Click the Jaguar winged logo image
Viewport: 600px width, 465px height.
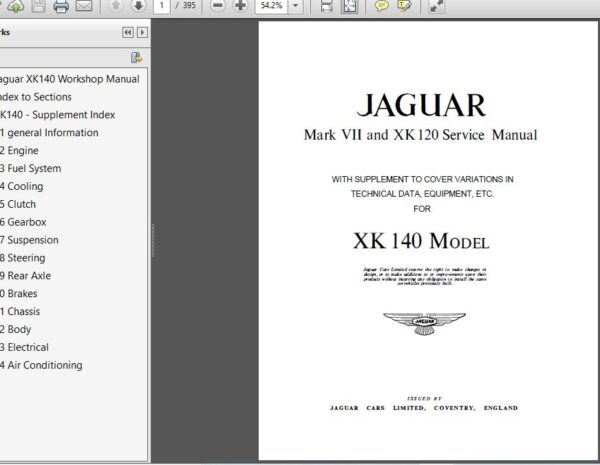(x=424, y=324)
